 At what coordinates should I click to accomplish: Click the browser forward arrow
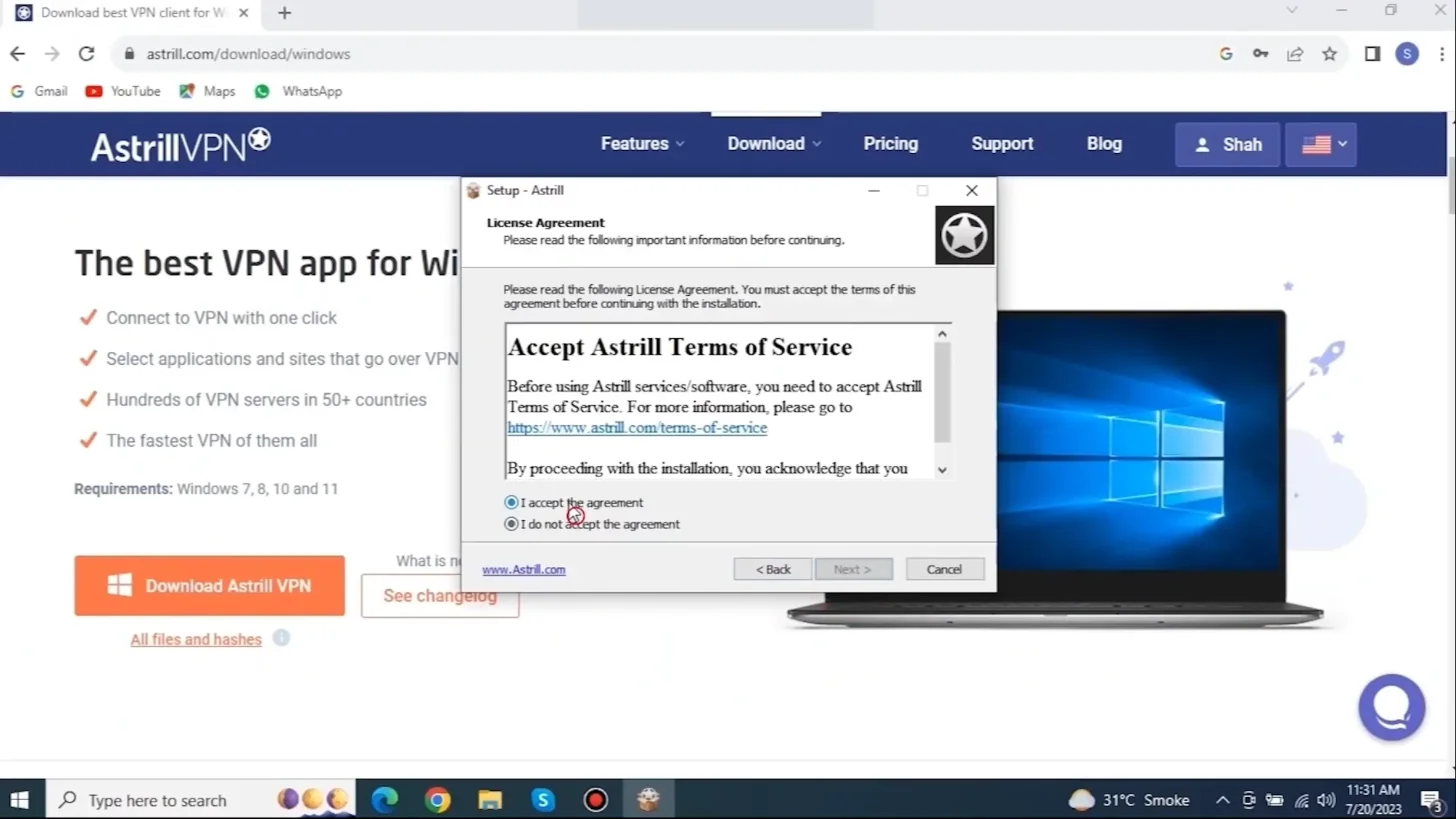coord(52,54)
